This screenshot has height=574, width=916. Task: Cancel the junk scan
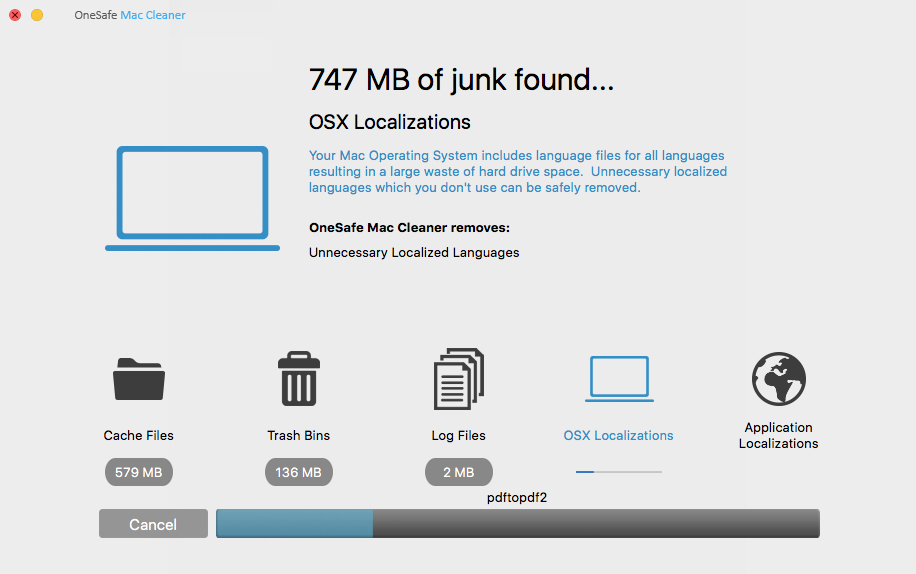click(x=153, y=524)
